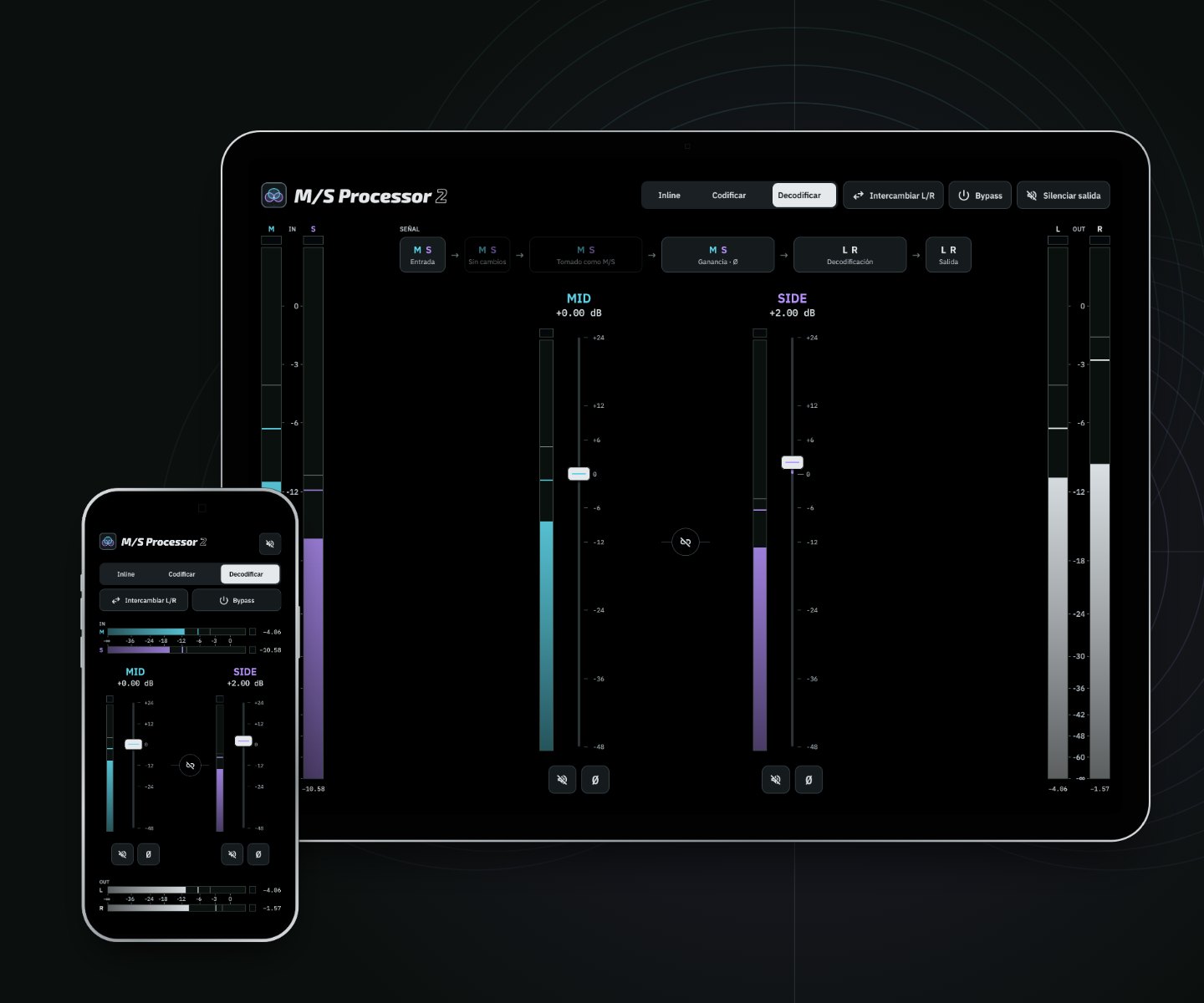Select Decodificar mode on tablet

(x=803, y=196)
